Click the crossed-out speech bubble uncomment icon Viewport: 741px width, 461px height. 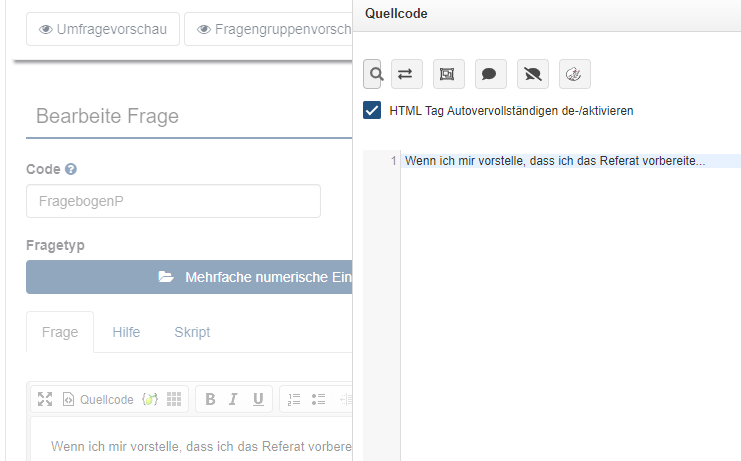pyautogui.click(x=532, y=74)
